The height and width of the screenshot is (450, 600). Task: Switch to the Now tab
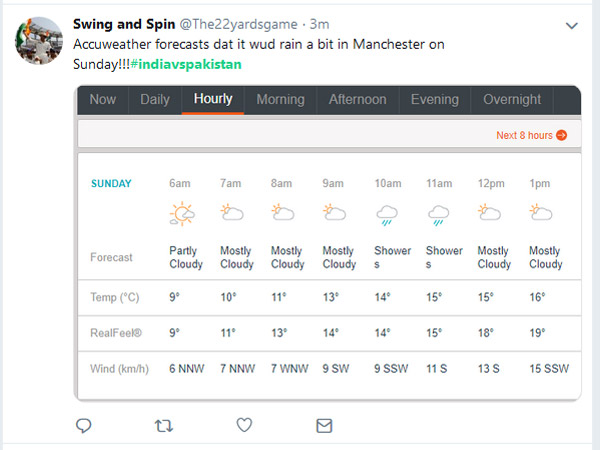102,100
